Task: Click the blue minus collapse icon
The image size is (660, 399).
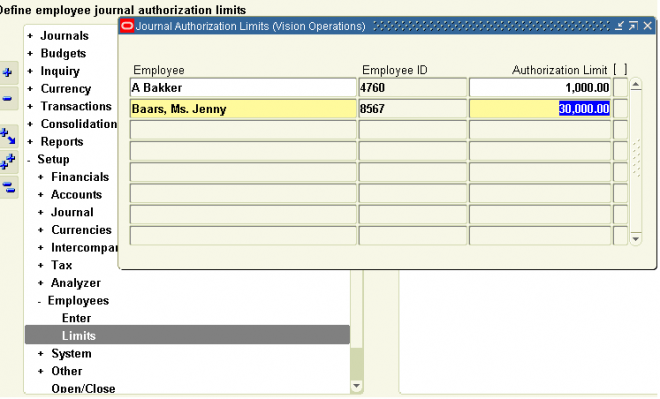Action: (8, 98)
